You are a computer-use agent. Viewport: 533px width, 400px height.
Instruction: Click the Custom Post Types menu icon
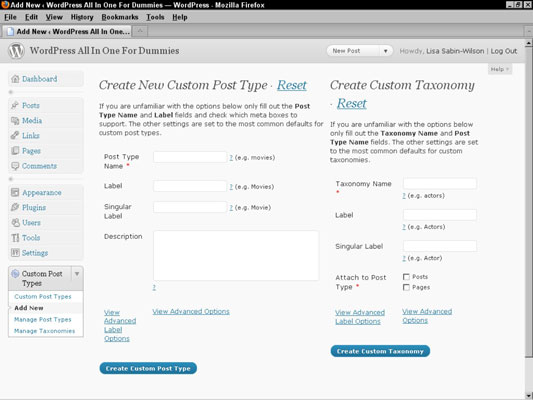(x=15, y=274)
